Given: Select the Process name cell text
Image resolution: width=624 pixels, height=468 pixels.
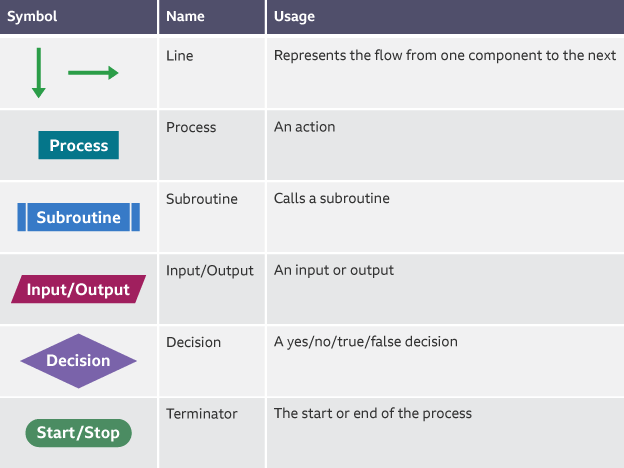Looking at the screenshot, I should click(191, 128).
